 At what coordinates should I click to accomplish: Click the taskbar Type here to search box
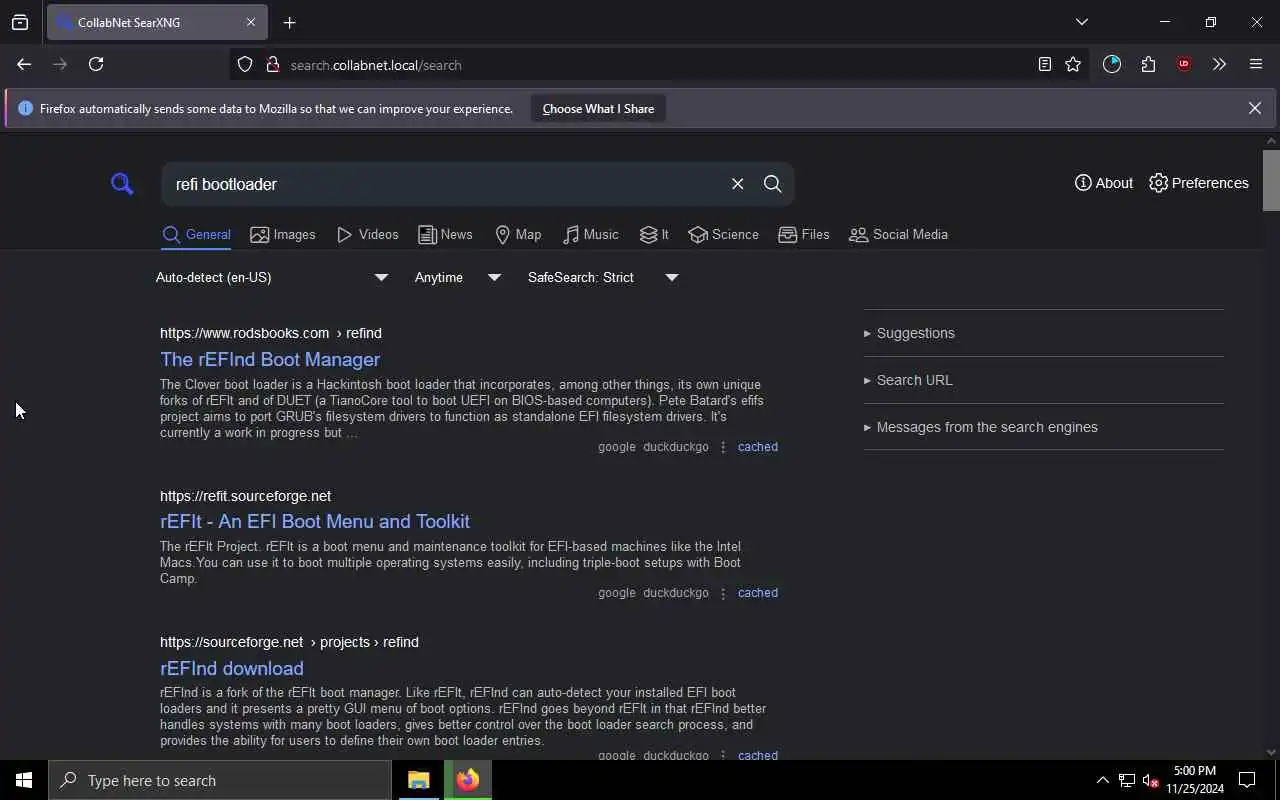point(220,780)
